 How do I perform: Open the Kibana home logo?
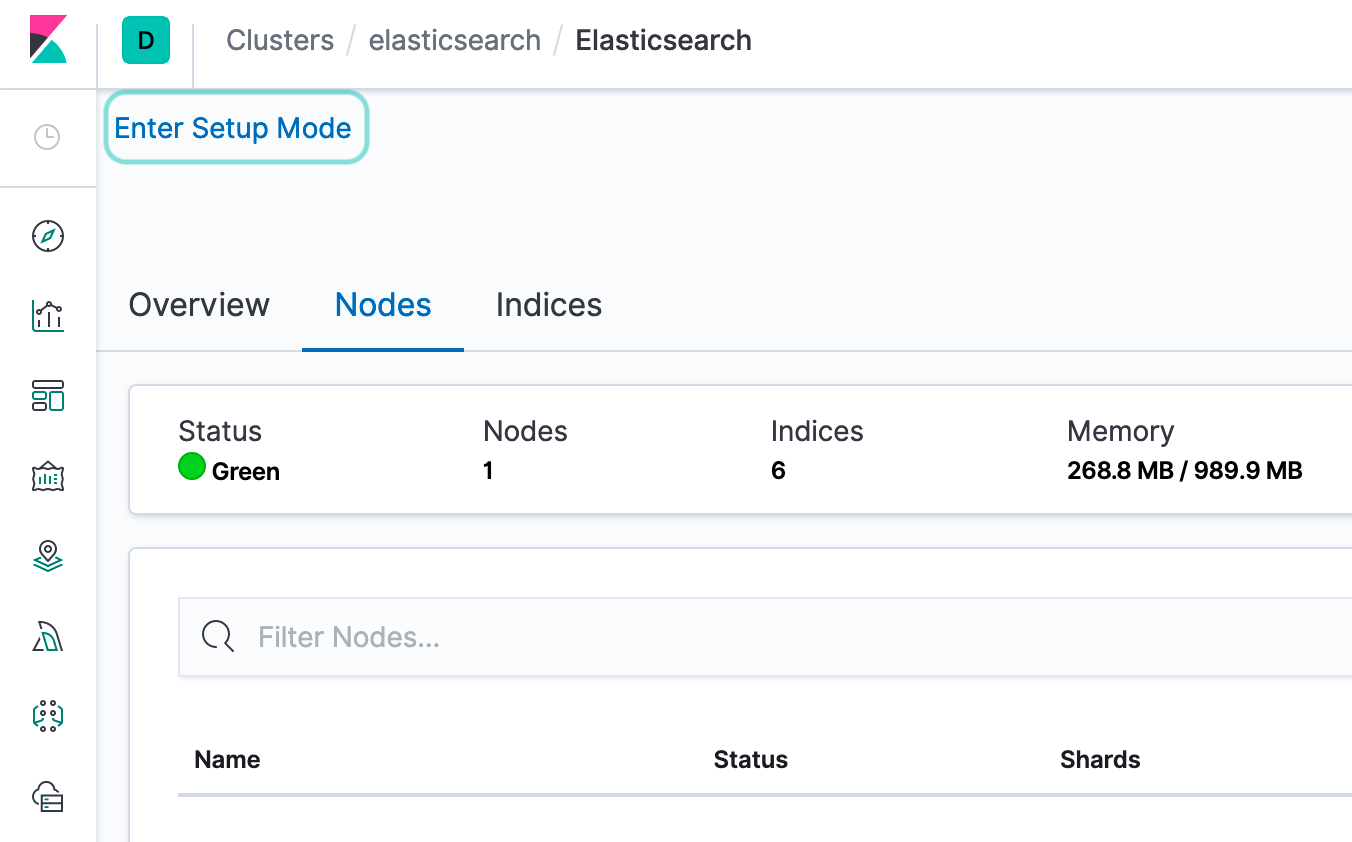coord(48,40)
